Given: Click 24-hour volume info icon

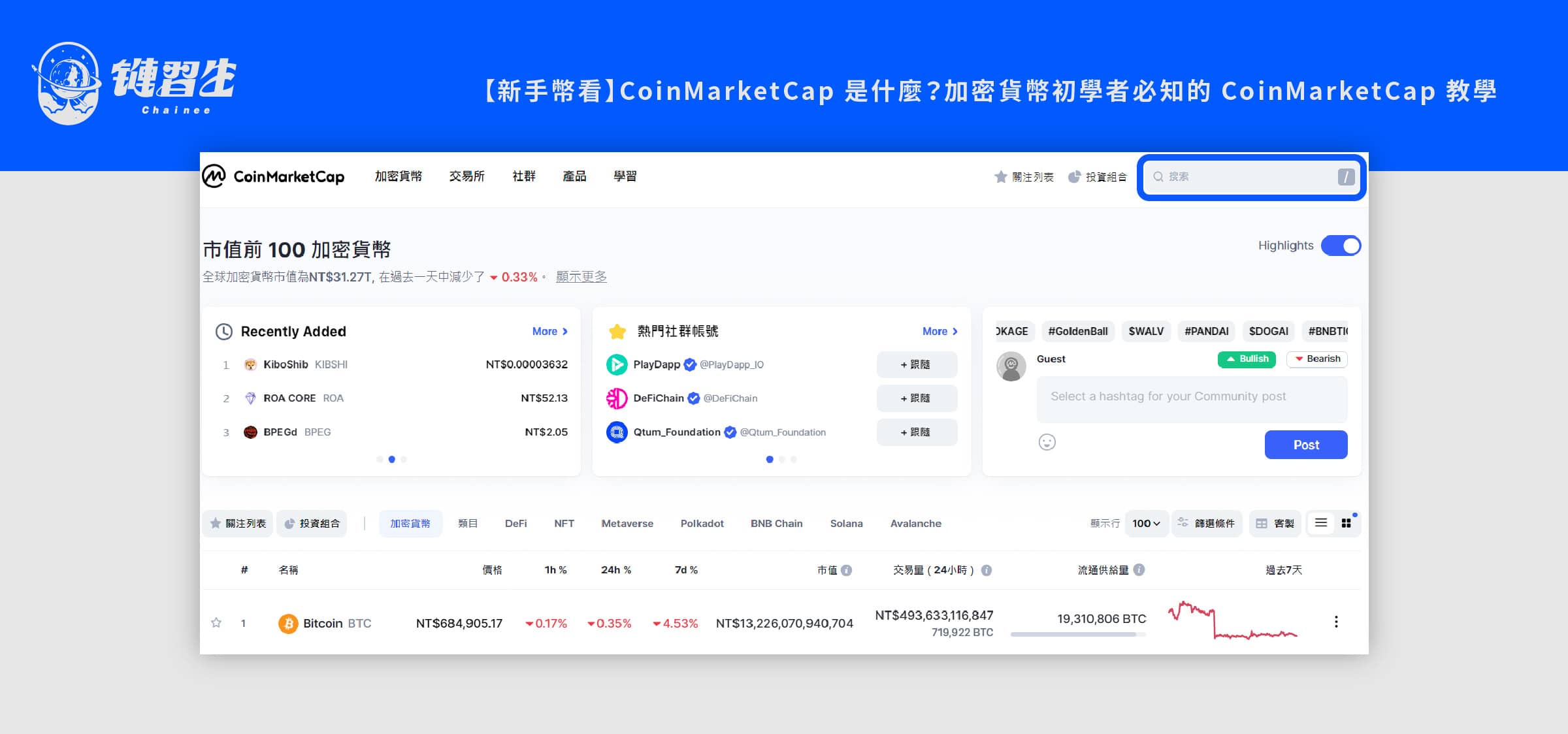Looking at the screenshot, I should click(987, 570).
